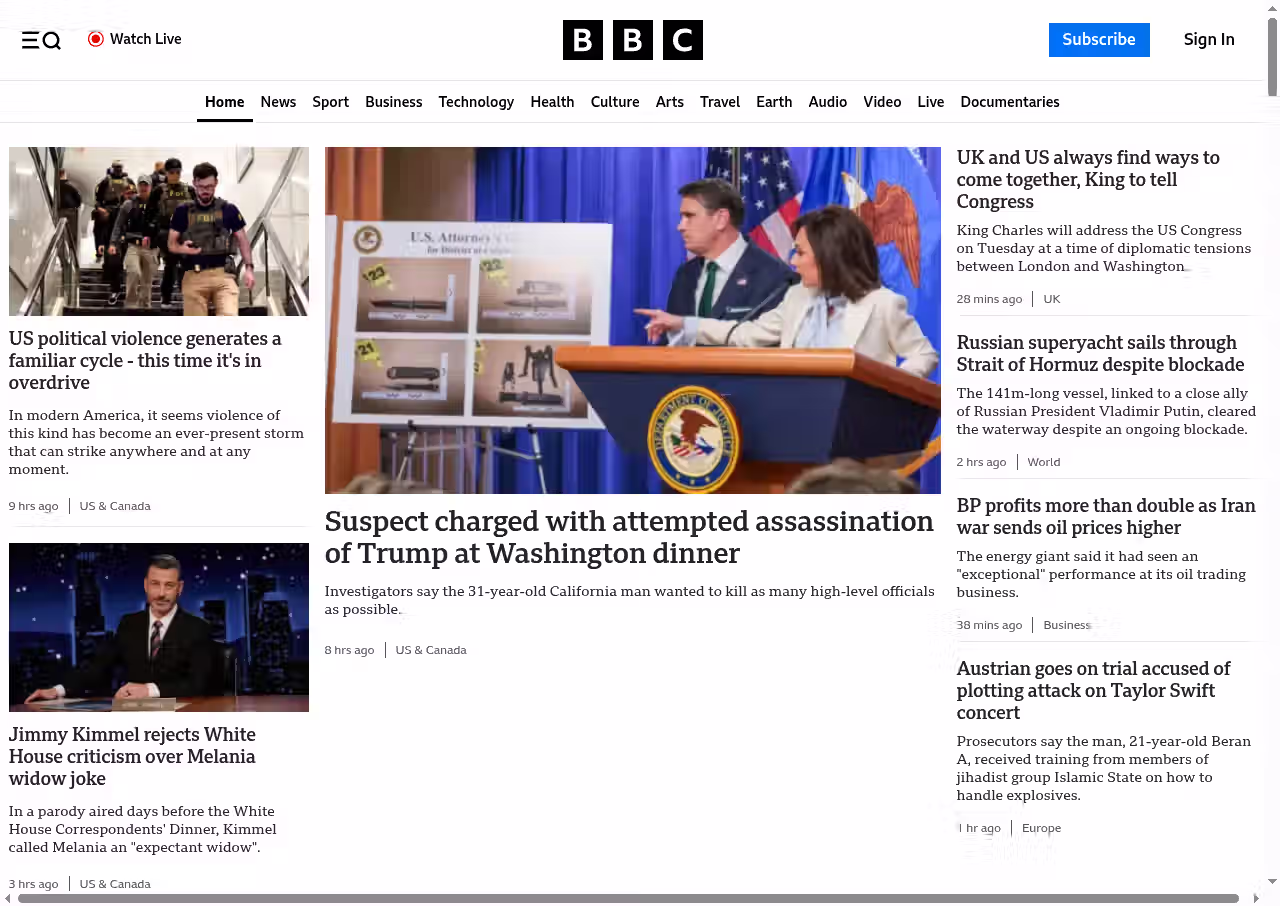Open the Culture navigation item
Viewport: 1280px width, 906px height.
tap(614, 102)
